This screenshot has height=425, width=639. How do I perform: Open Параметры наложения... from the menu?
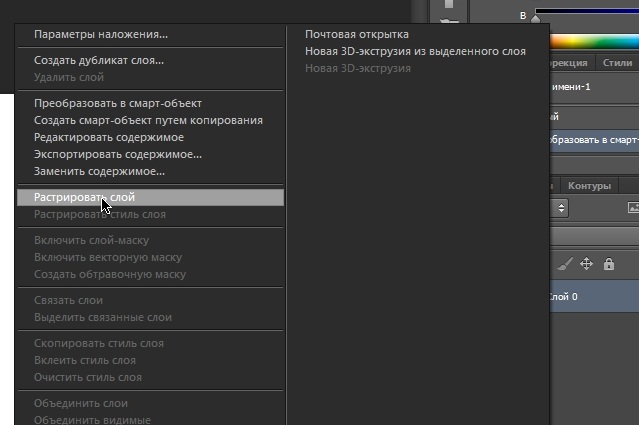101,34
